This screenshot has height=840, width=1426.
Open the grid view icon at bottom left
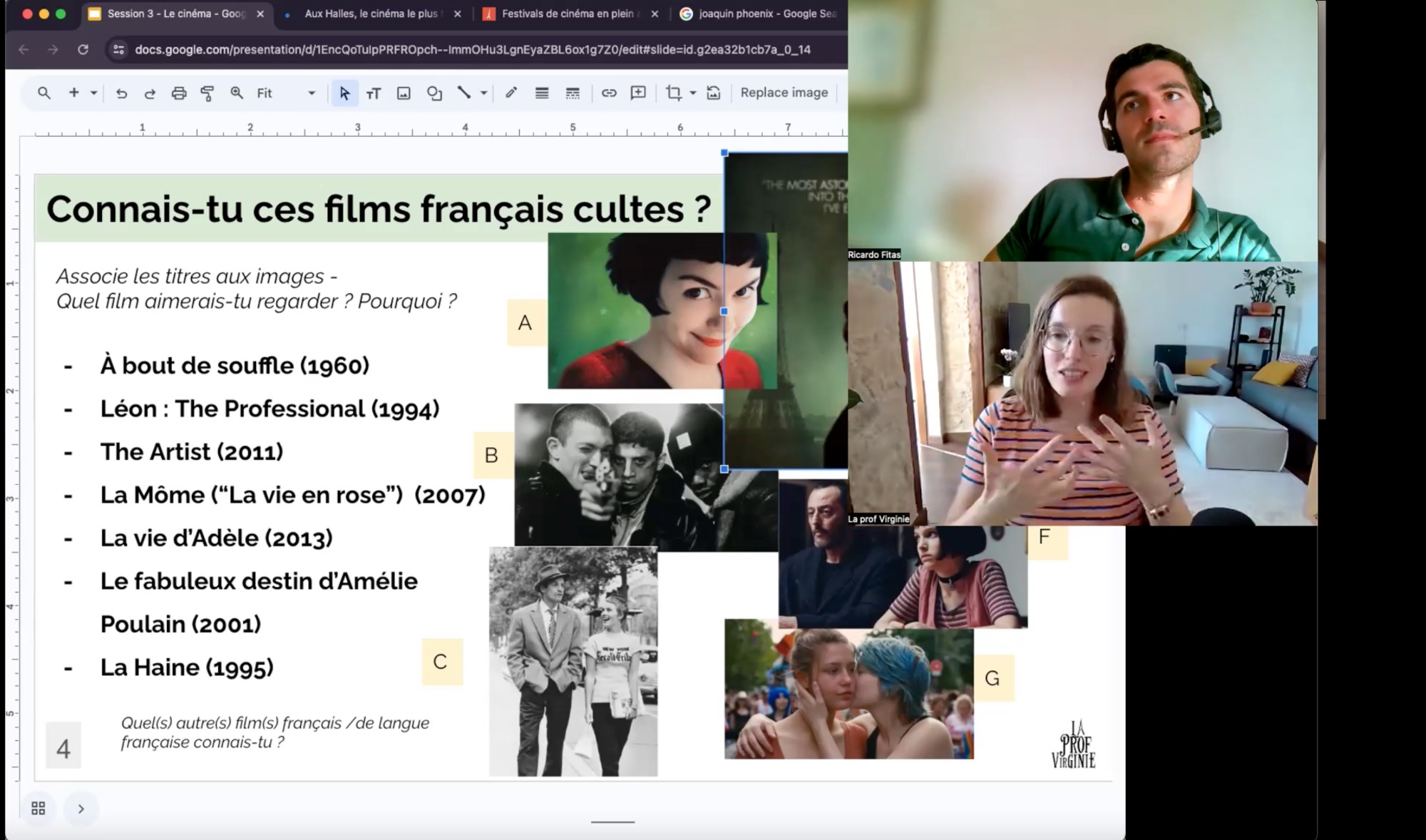pos(39,808)
